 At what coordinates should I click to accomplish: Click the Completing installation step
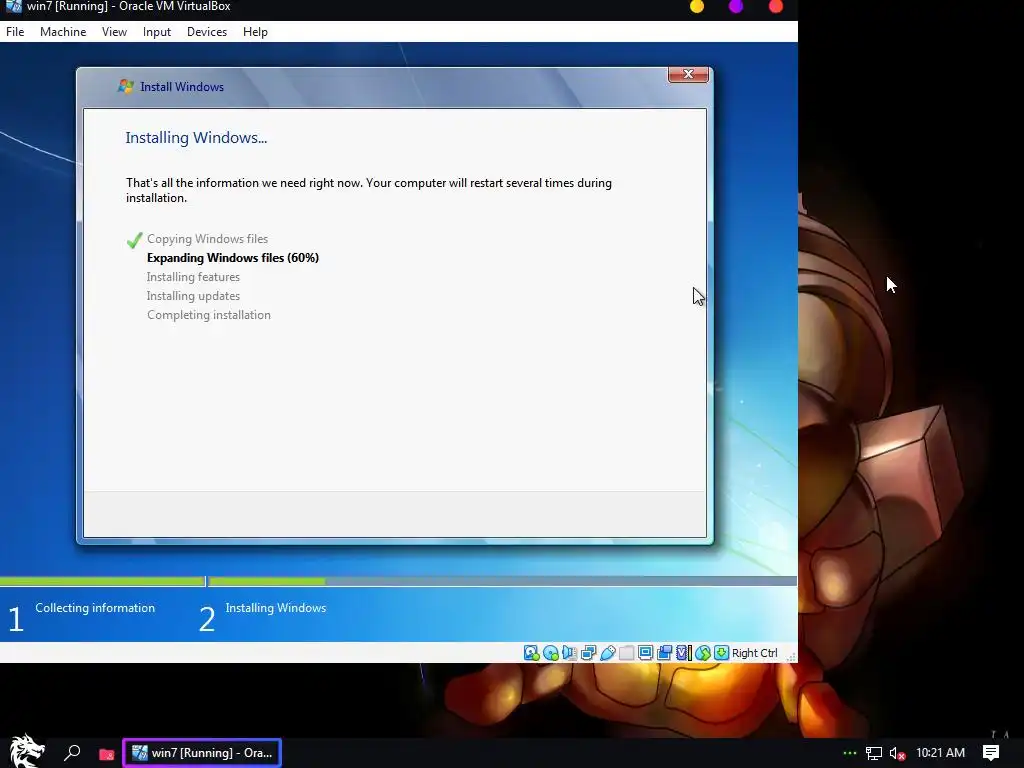tap(208, 315)
